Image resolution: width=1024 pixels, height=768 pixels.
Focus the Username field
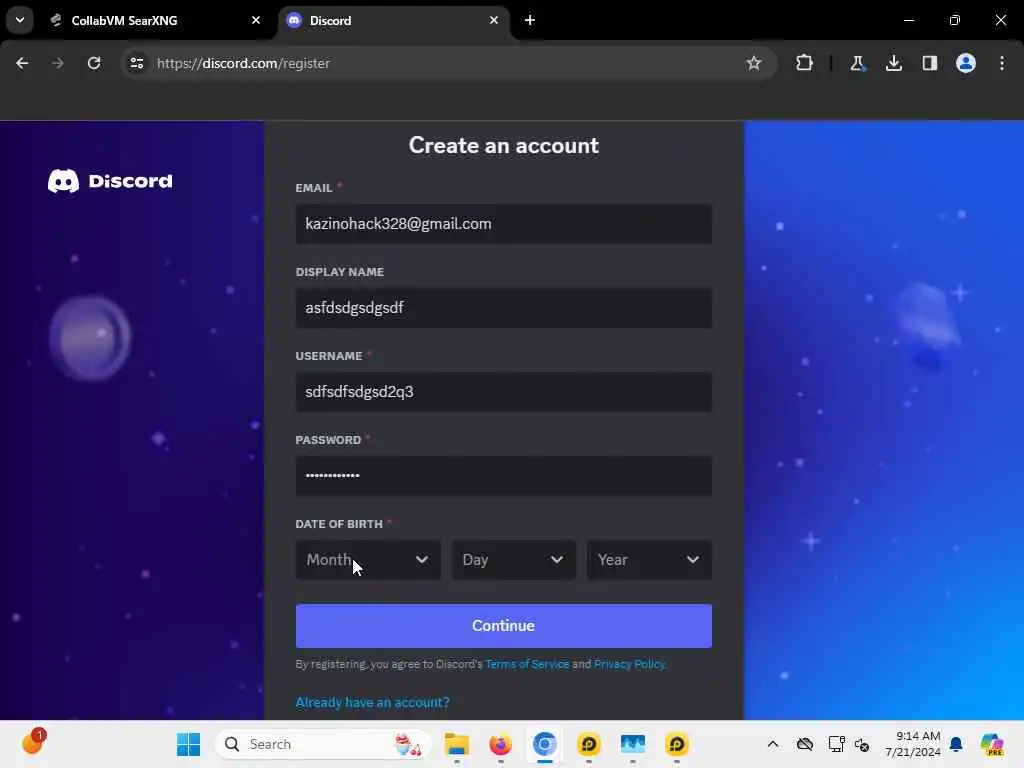[504, 392]
